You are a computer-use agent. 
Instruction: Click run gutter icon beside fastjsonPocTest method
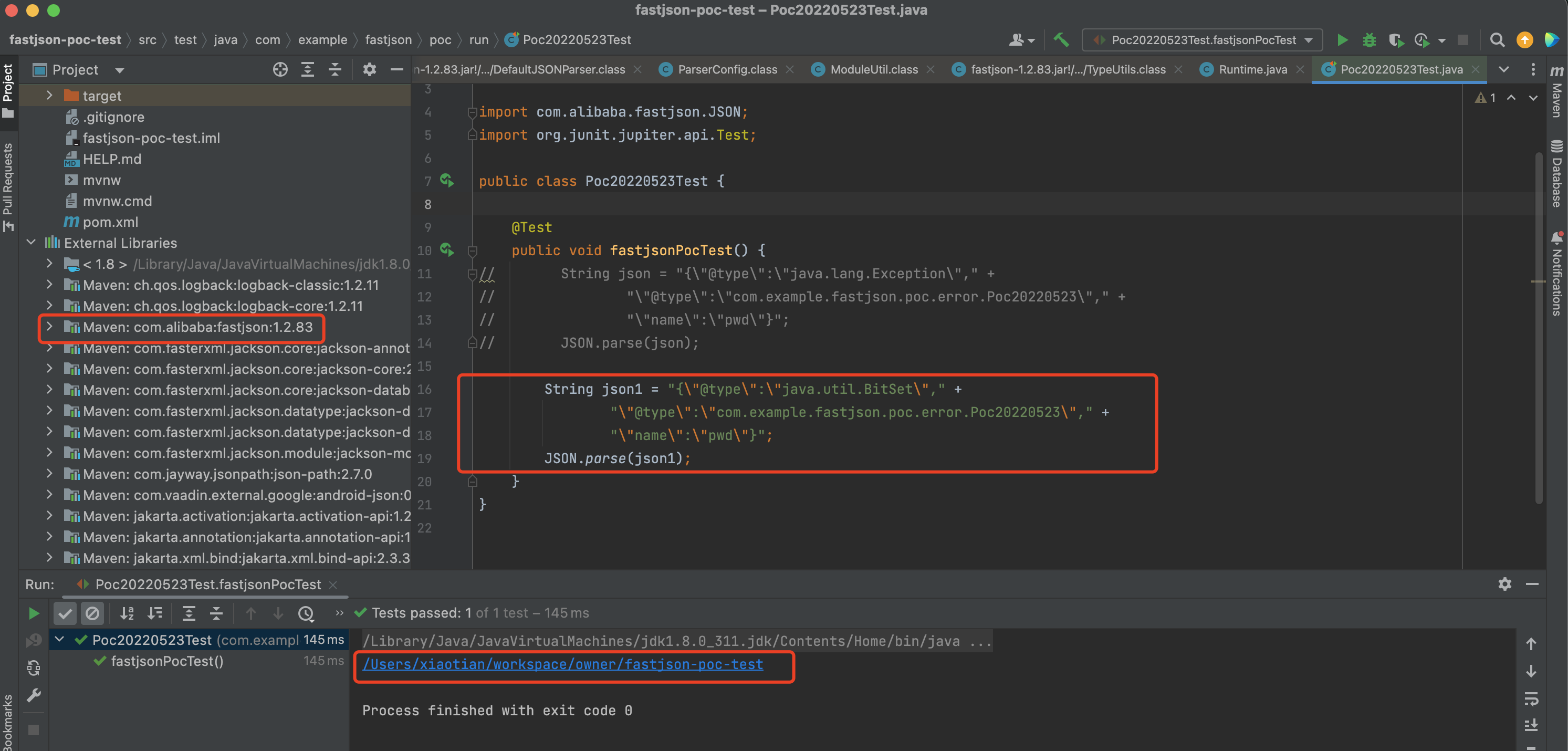click(x=447, y=249)
